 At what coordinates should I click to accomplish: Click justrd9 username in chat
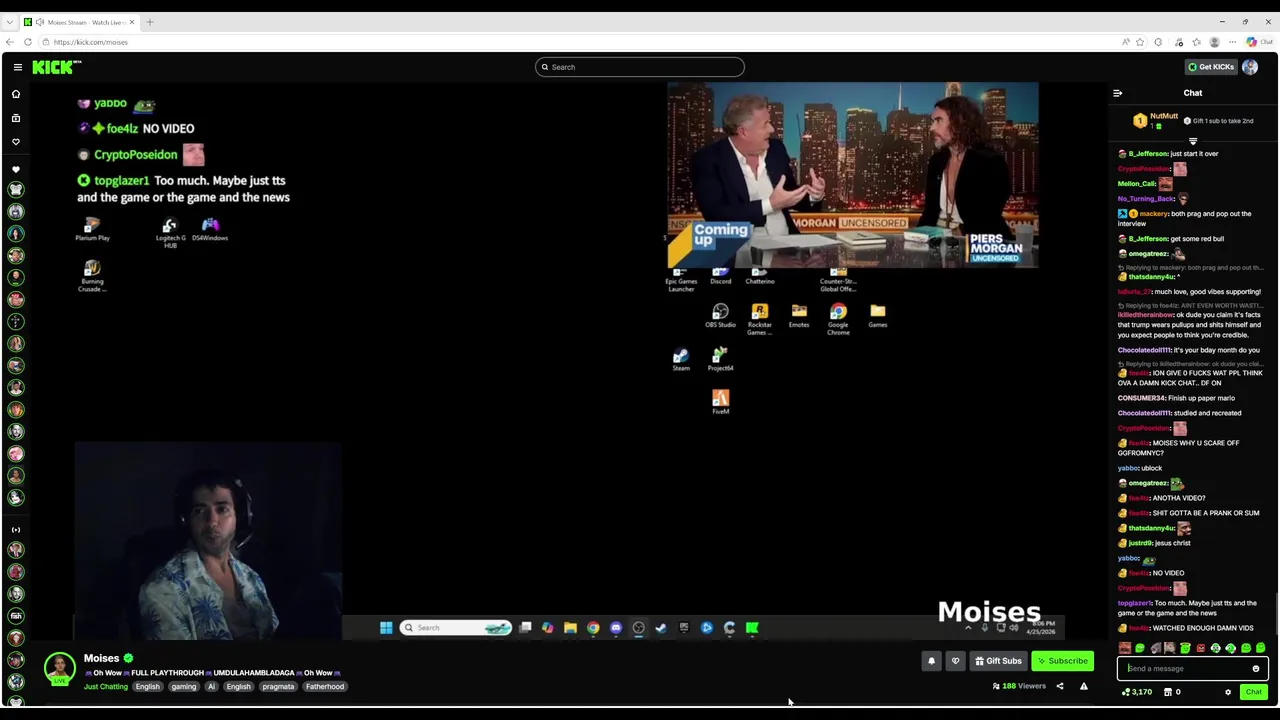point(1140,543)
